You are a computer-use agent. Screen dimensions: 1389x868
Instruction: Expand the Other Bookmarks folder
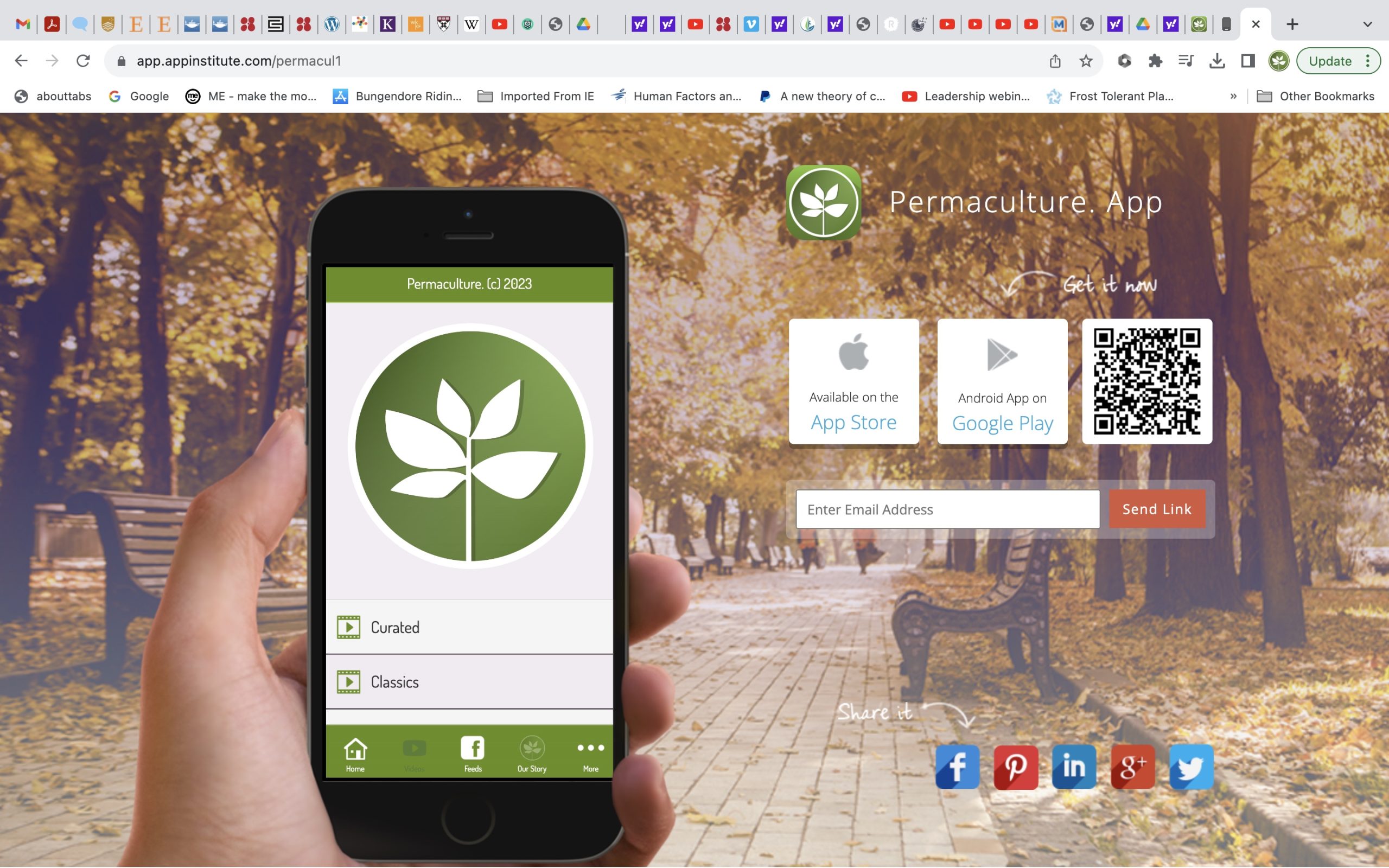click(x=1316, y=97)
